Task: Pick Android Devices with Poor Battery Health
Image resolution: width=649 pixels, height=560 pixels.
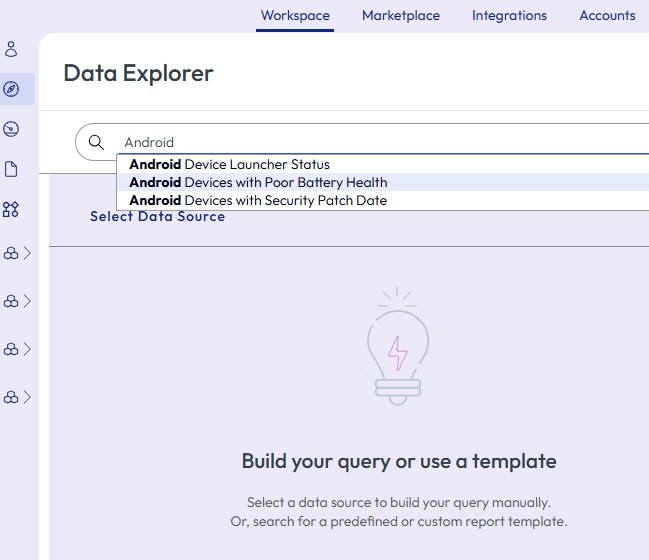Action: click(383, 182)
